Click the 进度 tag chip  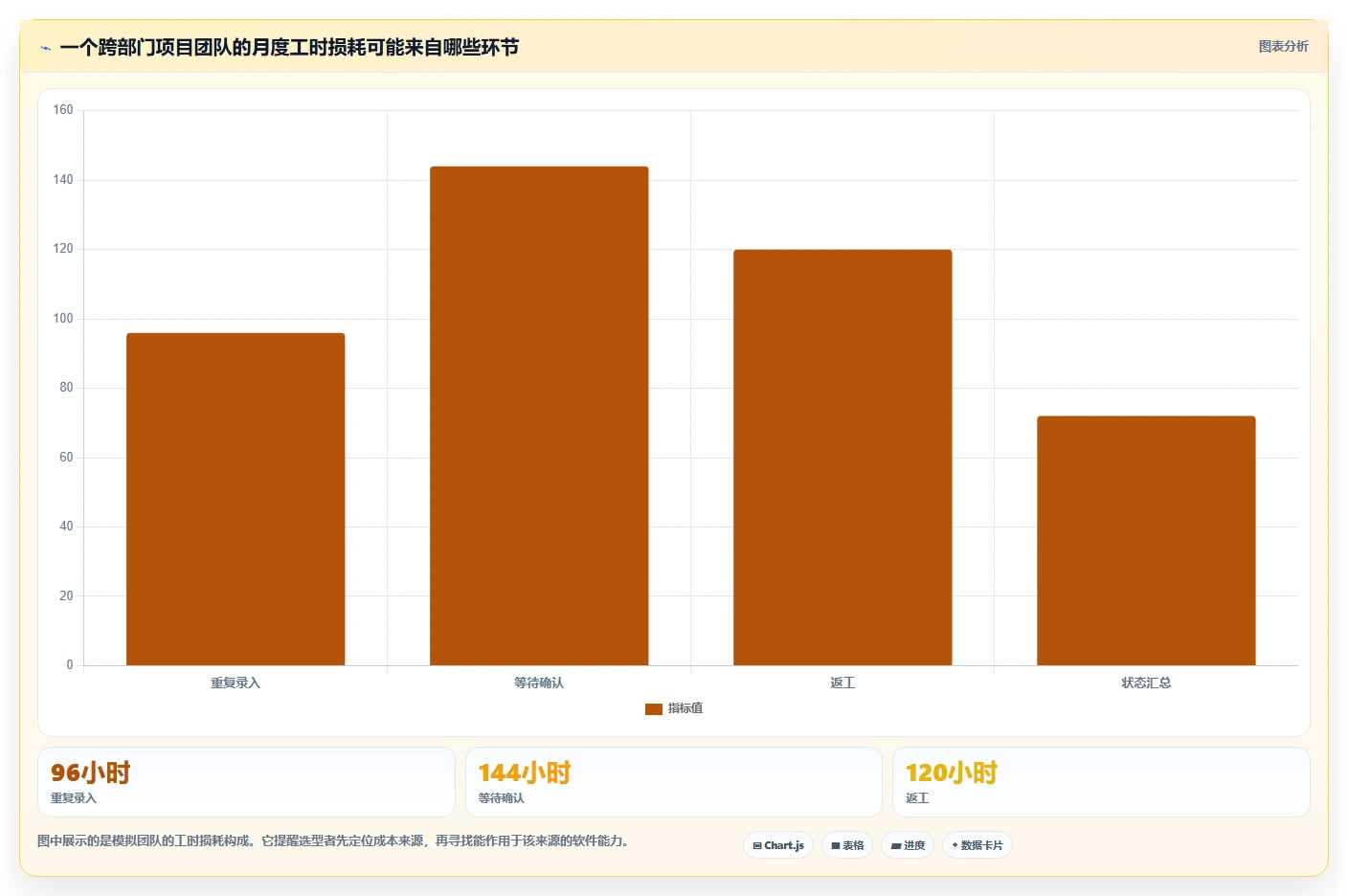pyautogui.click(x=908, y=845)
